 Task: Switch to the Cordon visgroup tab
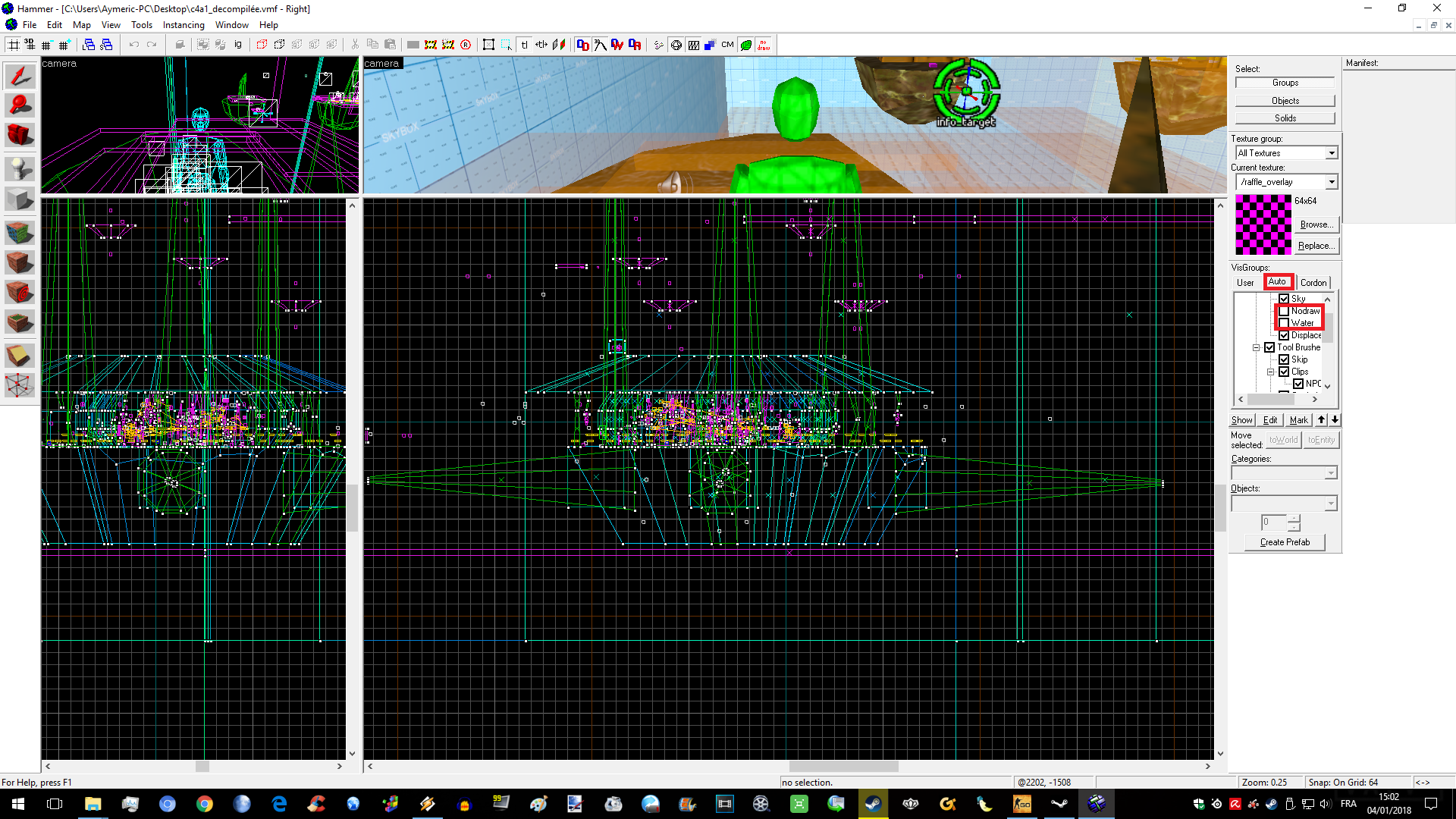1313,283
